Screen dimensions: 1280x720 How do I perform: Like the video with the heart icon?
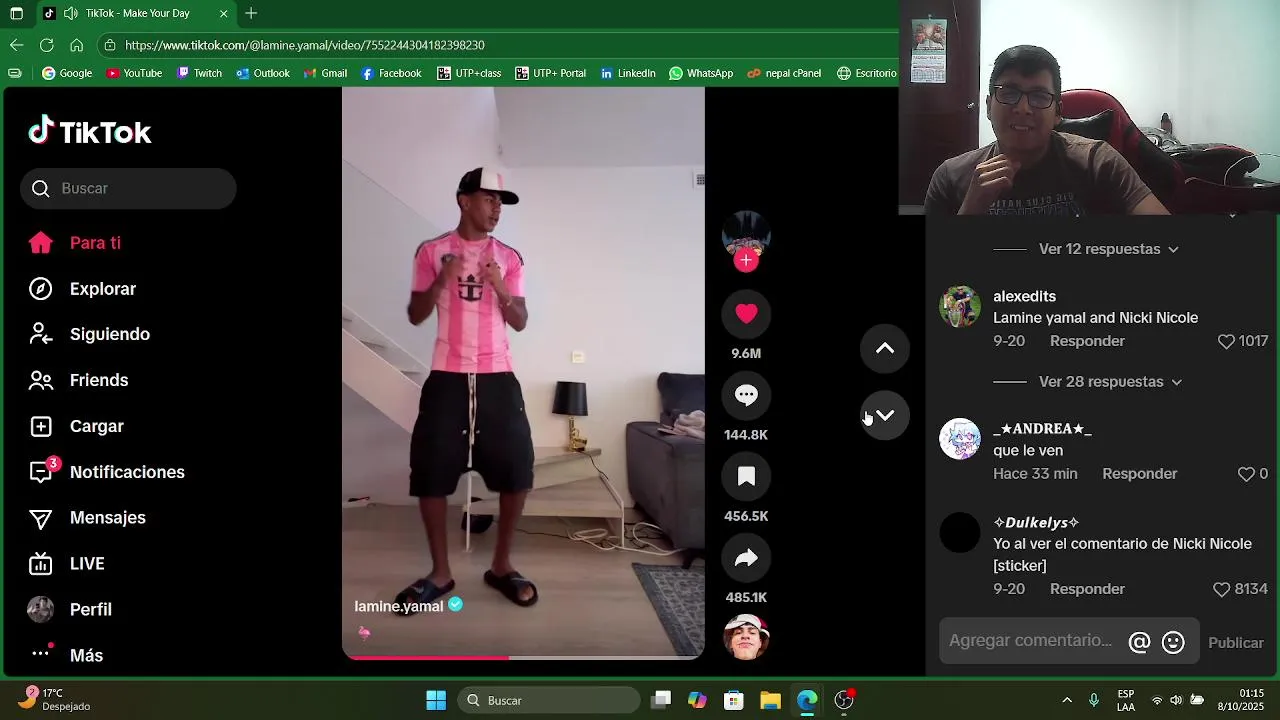746,314
